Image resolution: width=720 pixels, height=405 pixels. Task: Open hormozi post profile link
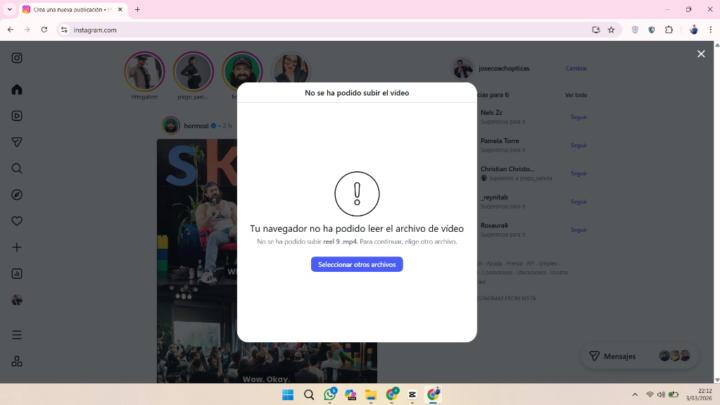pos(196,125)
